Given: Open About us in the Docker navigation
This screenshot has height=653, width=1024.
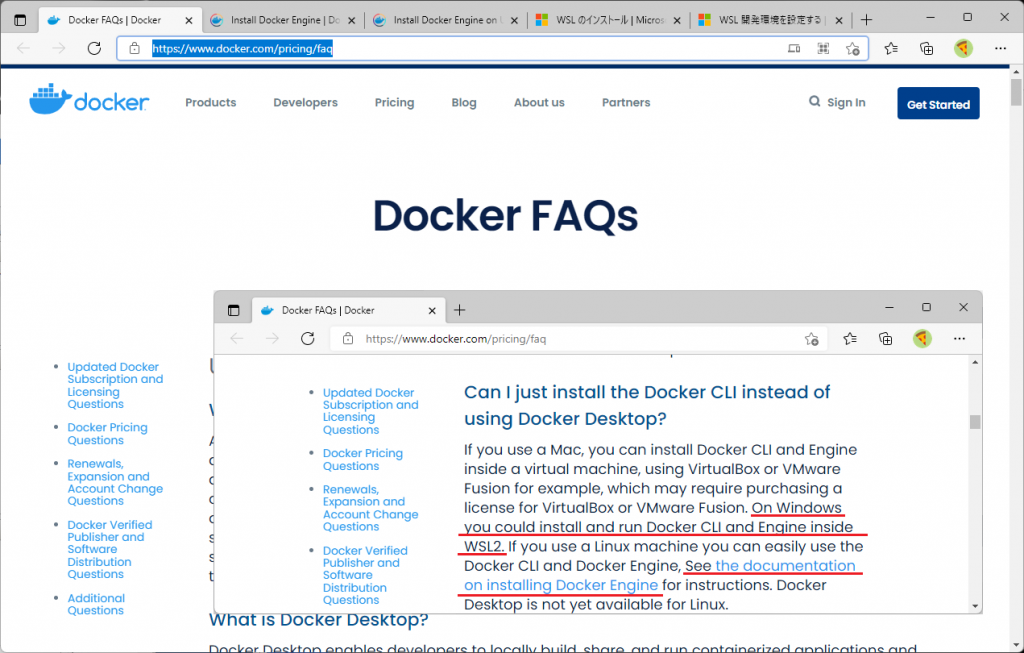Looking at the screenshot, I should pyautogui.click(x=539, y=103).
